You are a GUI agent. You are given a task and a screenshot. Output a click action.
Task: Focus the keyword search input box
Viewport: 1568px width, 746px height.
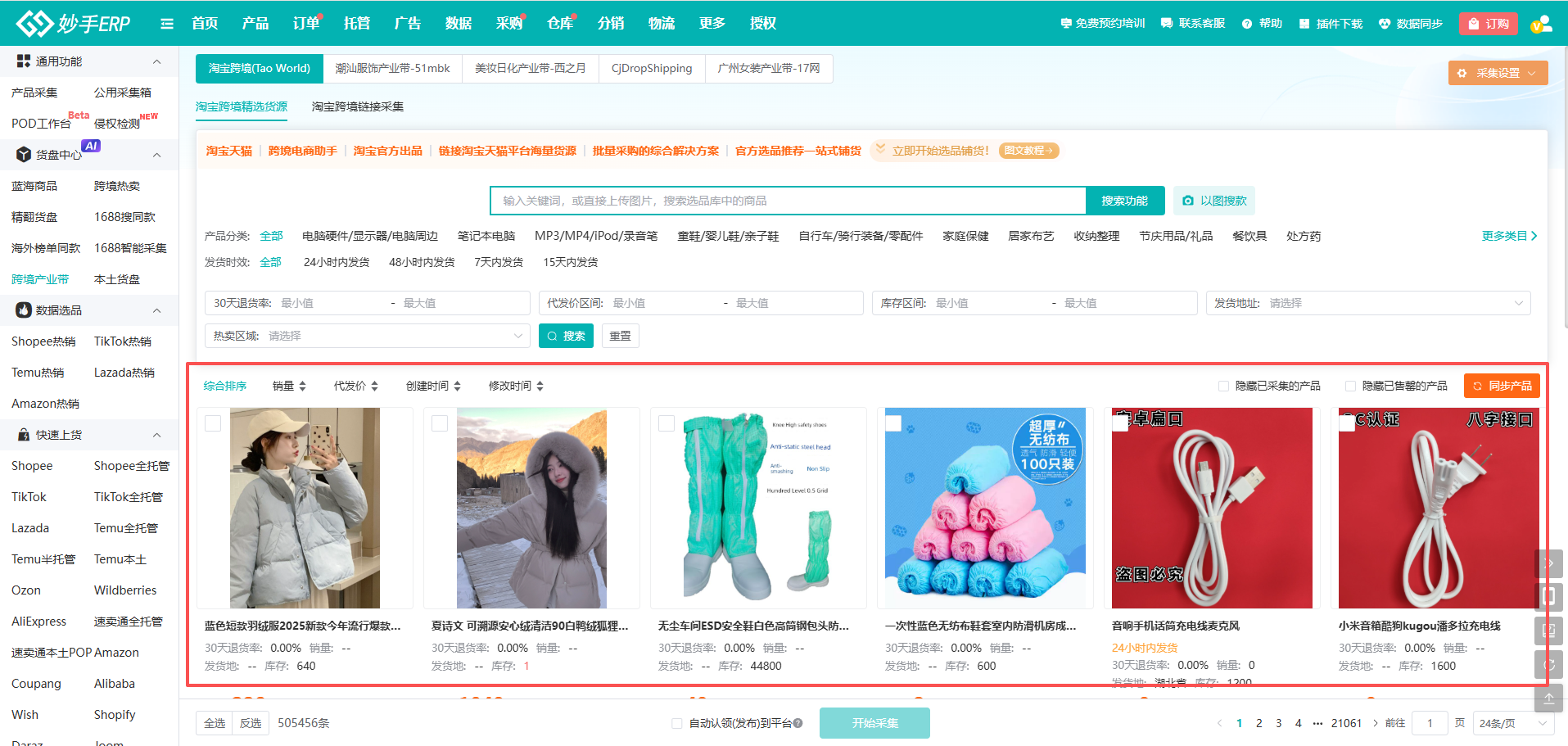(788, 201)
